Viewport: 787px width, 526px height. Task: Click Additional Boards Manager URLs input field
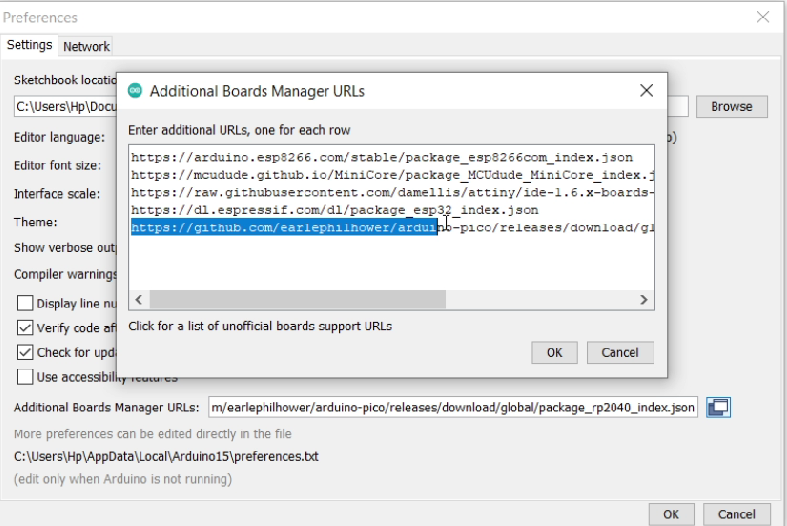point(453,407)
